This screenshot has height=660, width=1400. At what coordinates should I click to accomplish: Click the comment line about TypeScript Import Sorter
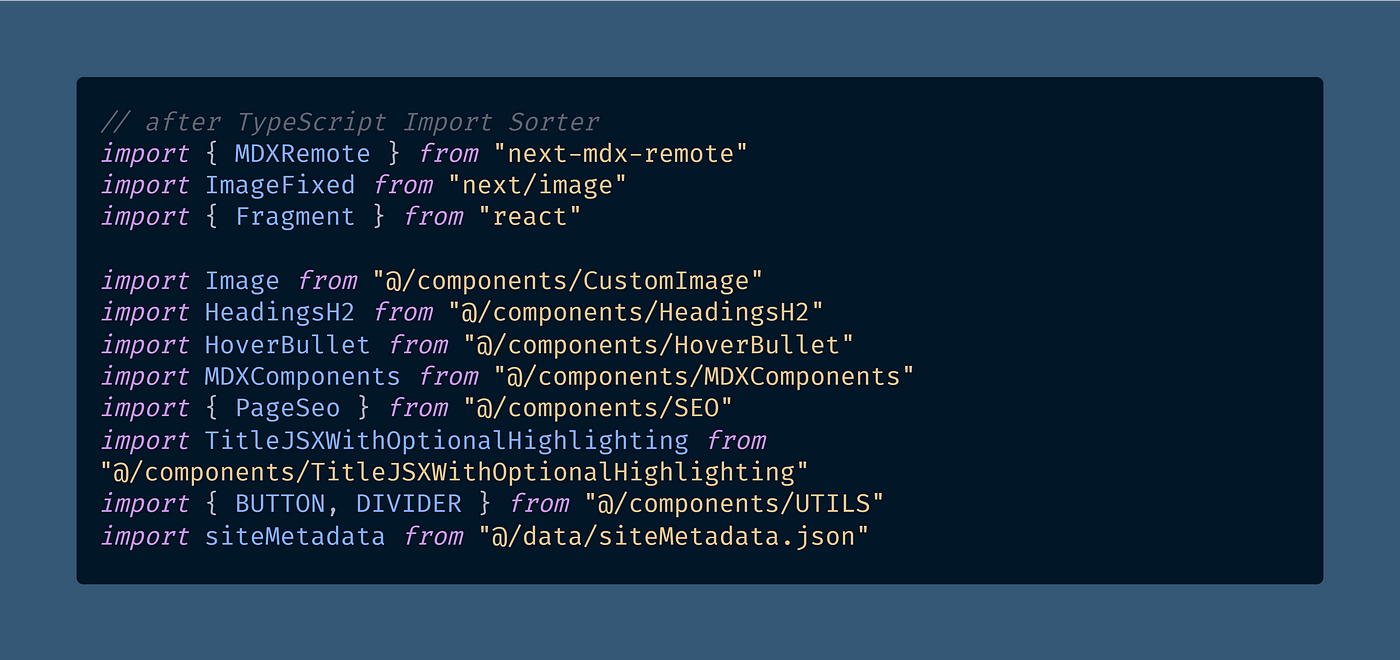(350, 123)
